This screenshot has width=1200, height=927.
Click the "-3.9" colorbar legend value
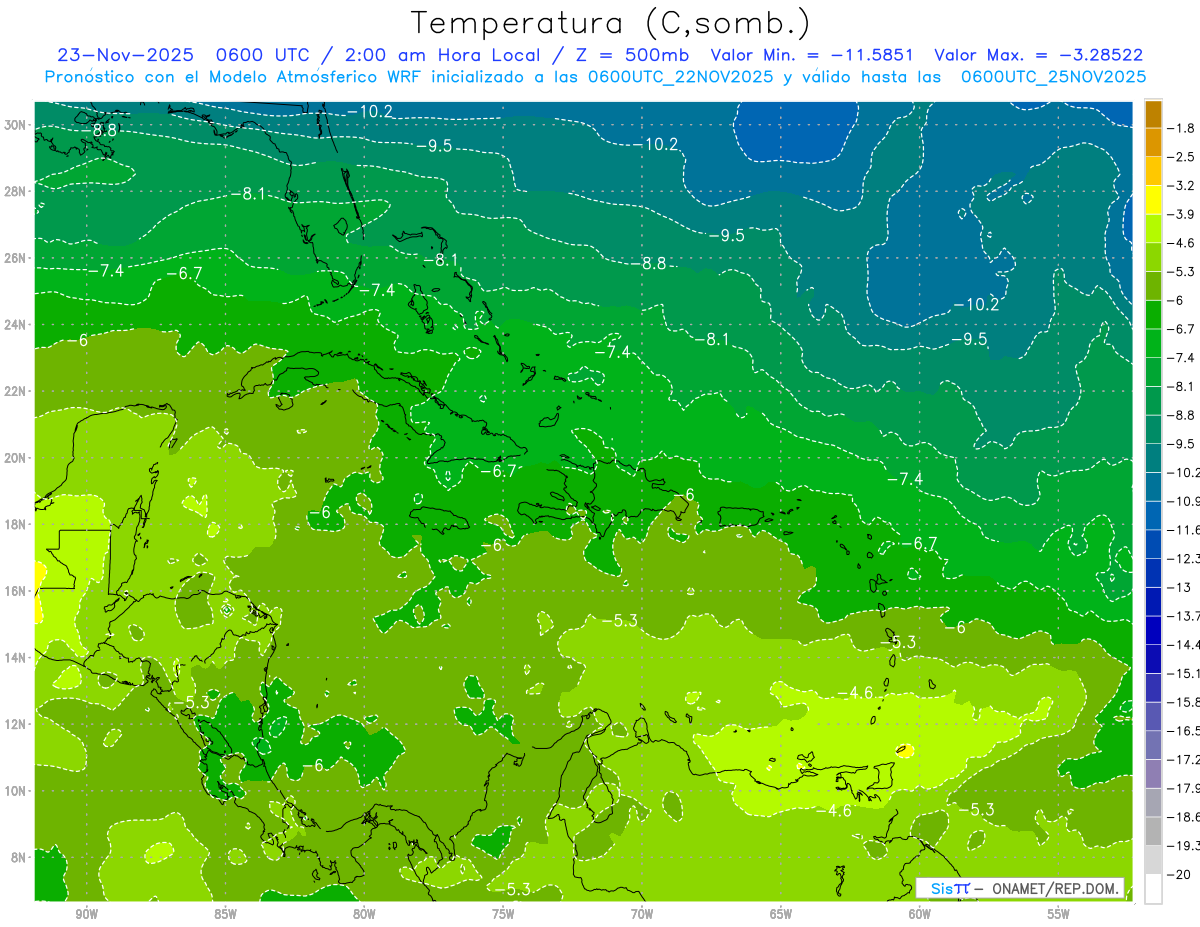click(x=1181, y=214)
